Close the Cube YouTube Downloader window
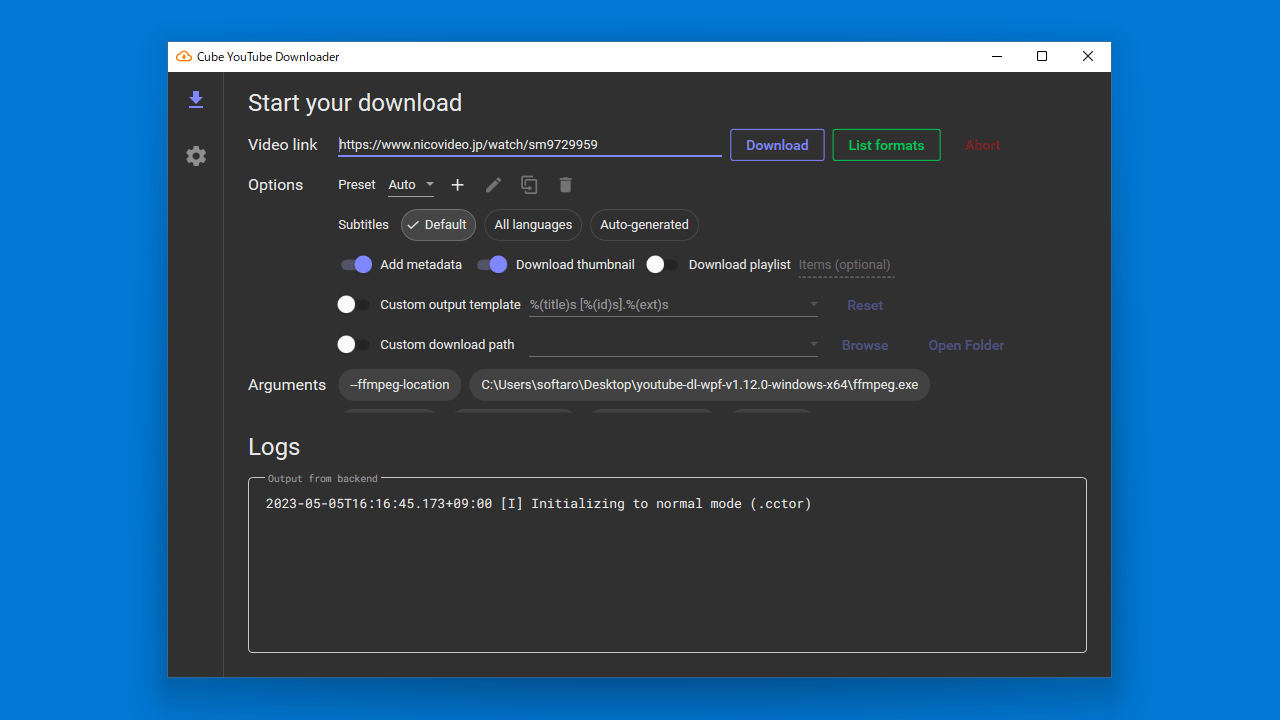 [1088, 57]
